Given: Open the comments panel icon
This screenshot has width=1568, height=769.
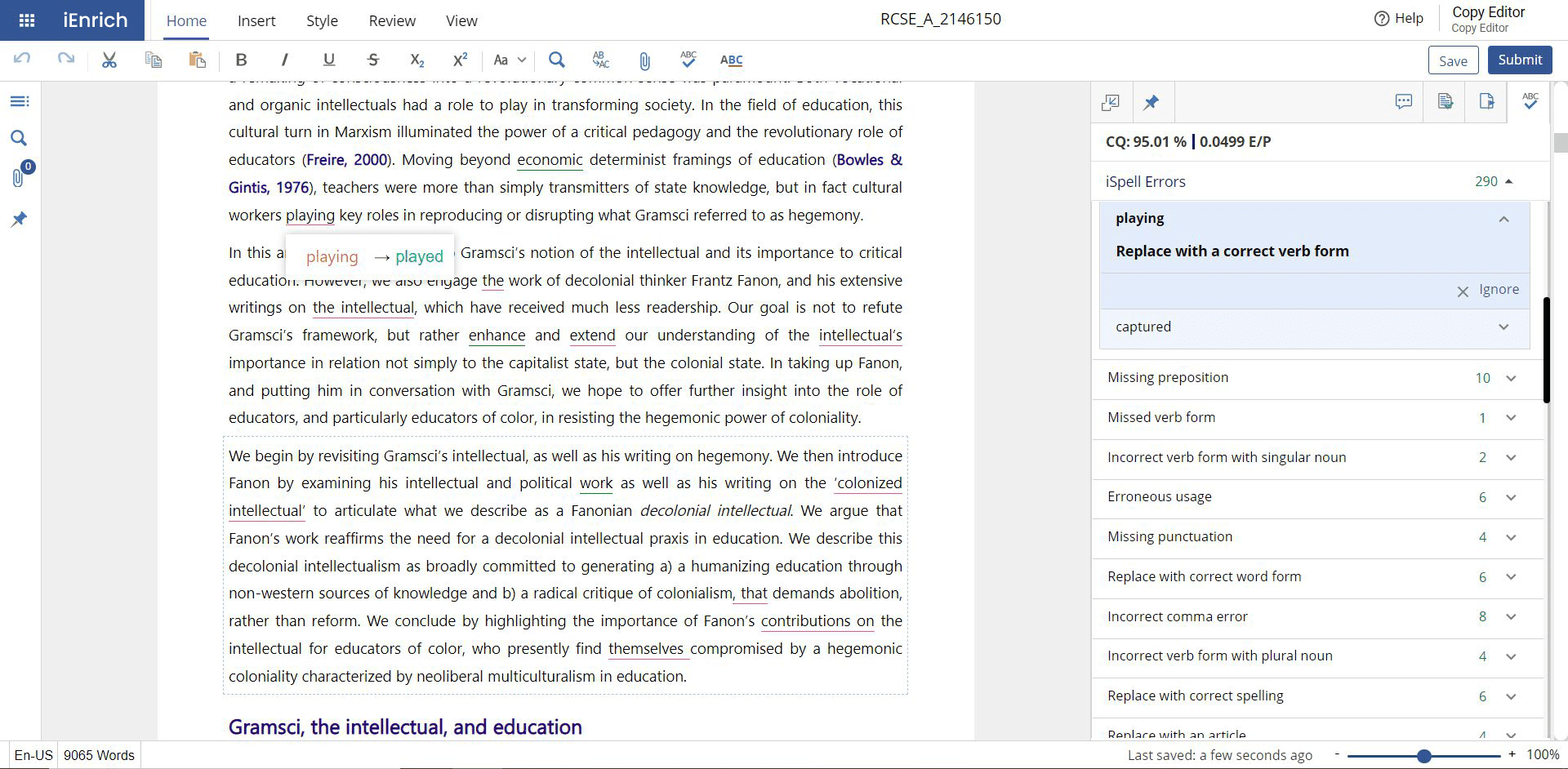Looking at the screenshot, I should click(1404, 102).
